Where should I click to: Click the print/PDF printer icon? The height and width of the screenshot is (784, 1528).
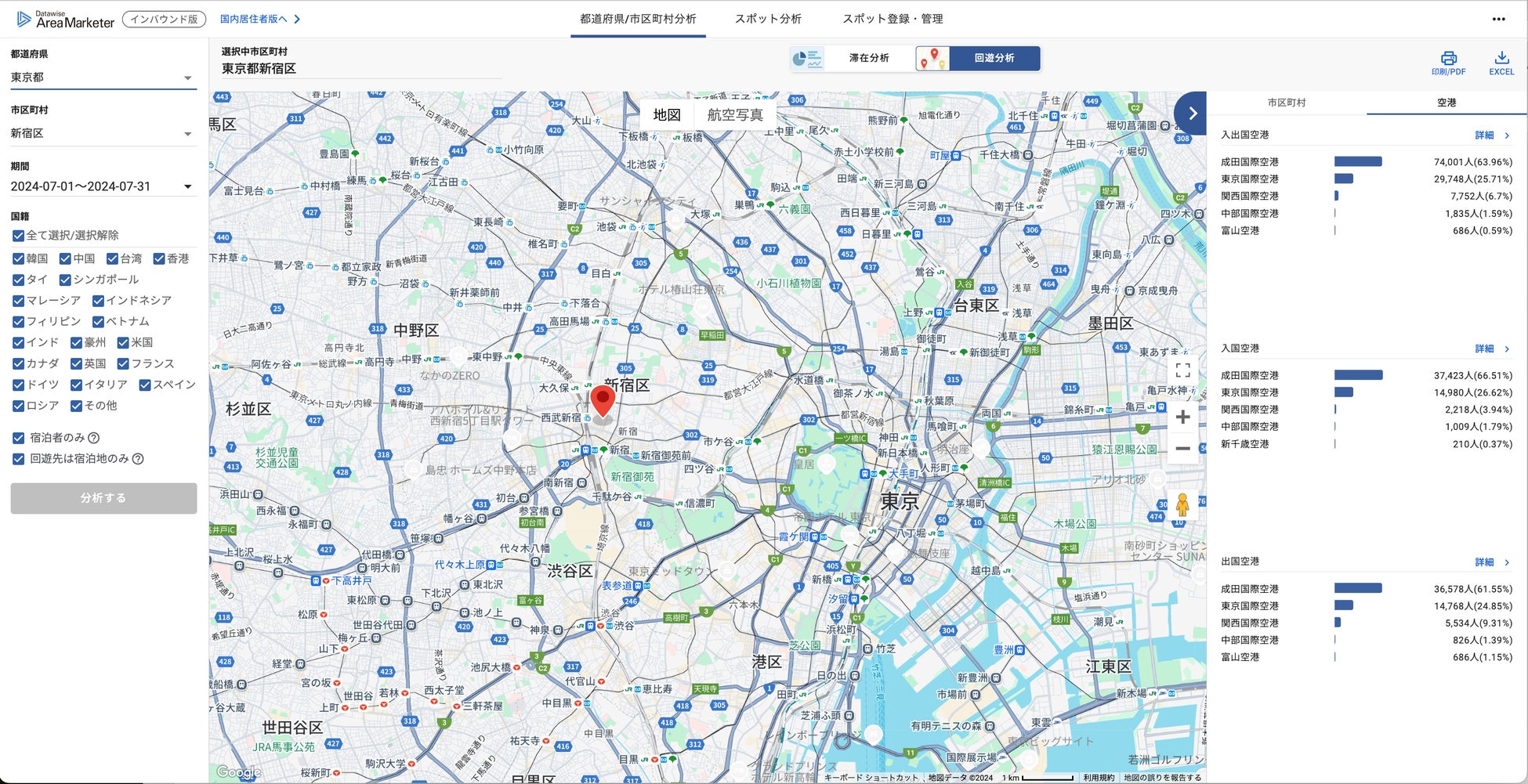pos(1448,59)
